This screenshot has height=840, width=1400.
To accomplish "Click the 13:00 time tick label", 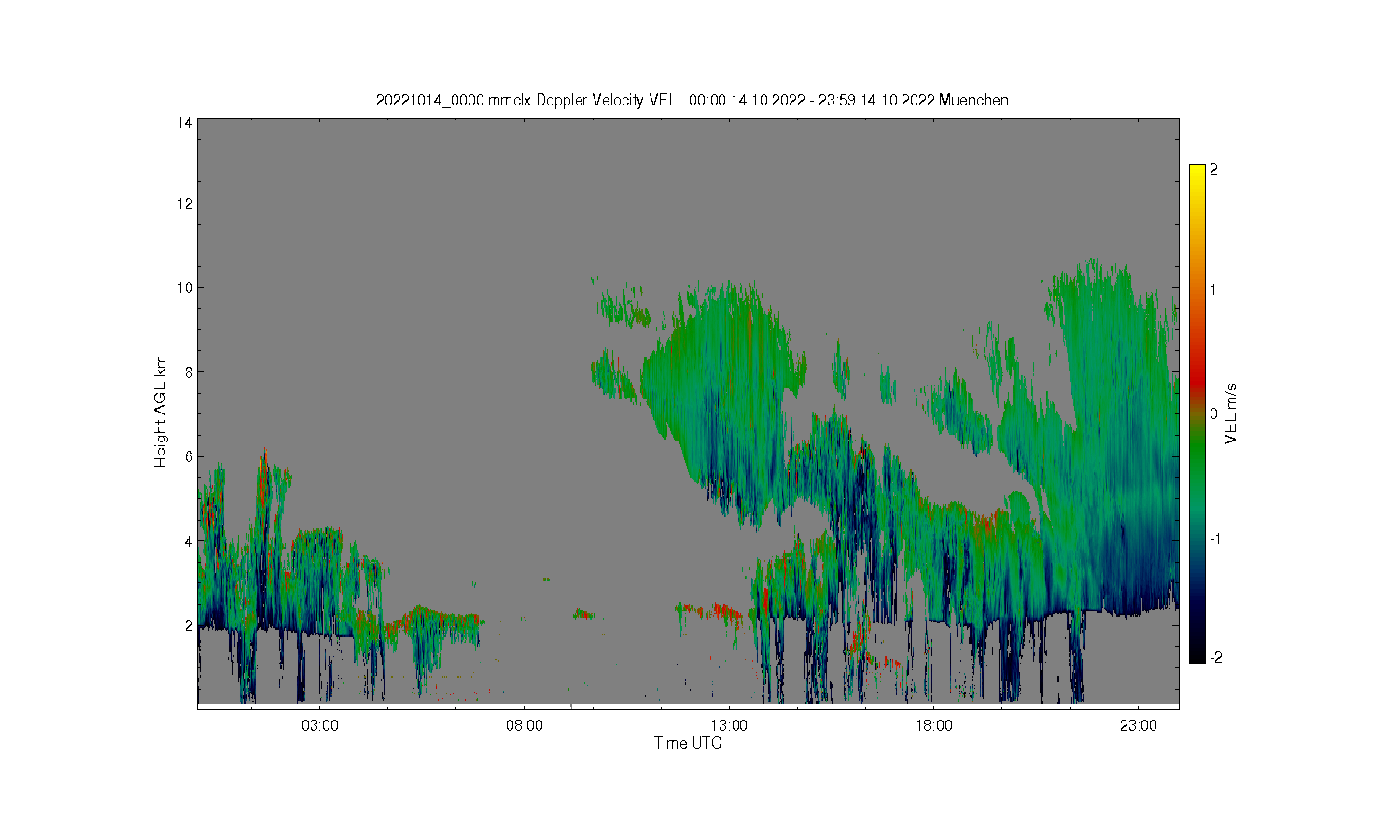I will pyautogui.click(x=729, y=725).
